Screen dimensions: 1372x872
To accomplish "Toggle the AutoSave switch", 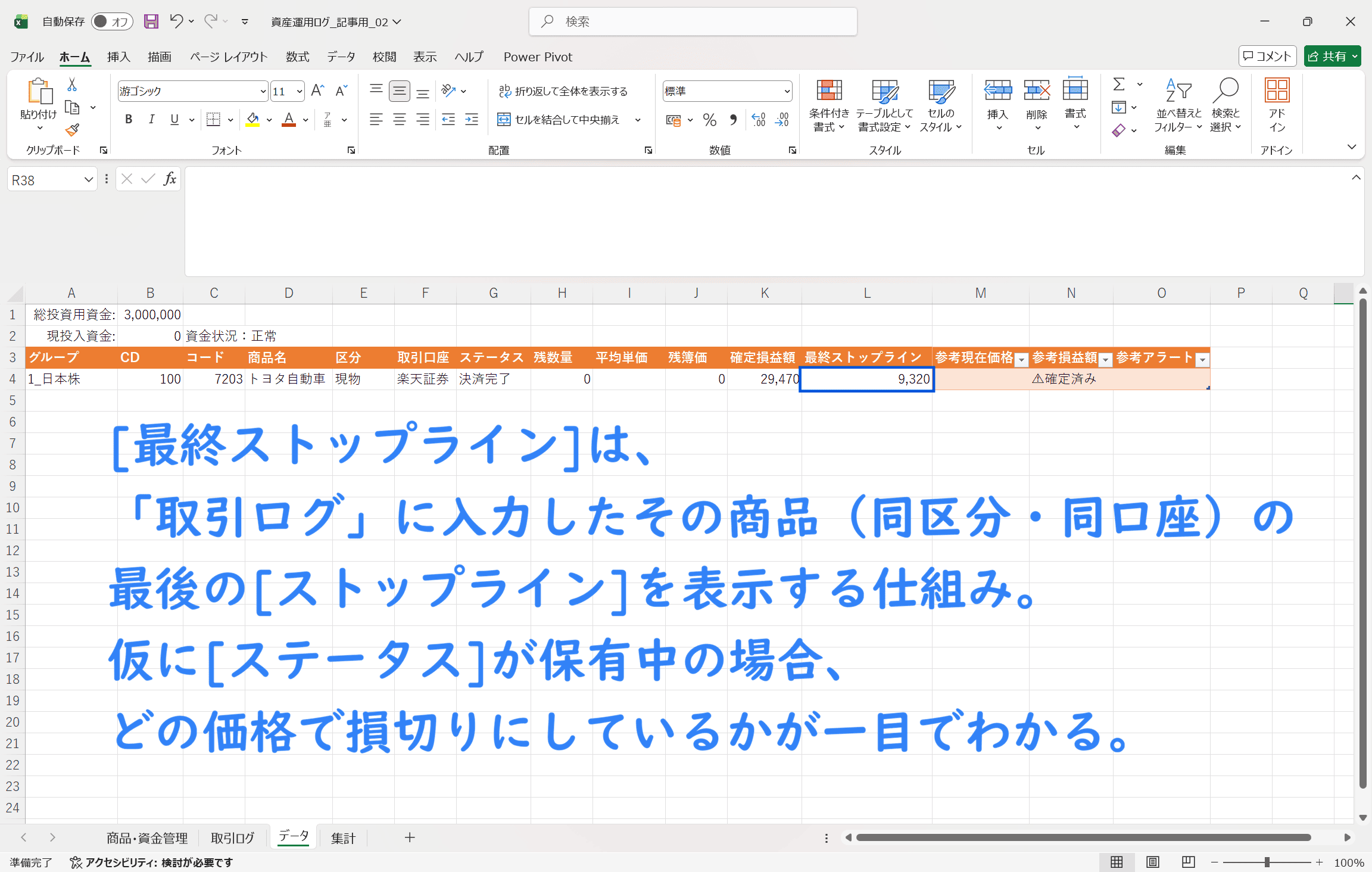I will tap(111, 21).
